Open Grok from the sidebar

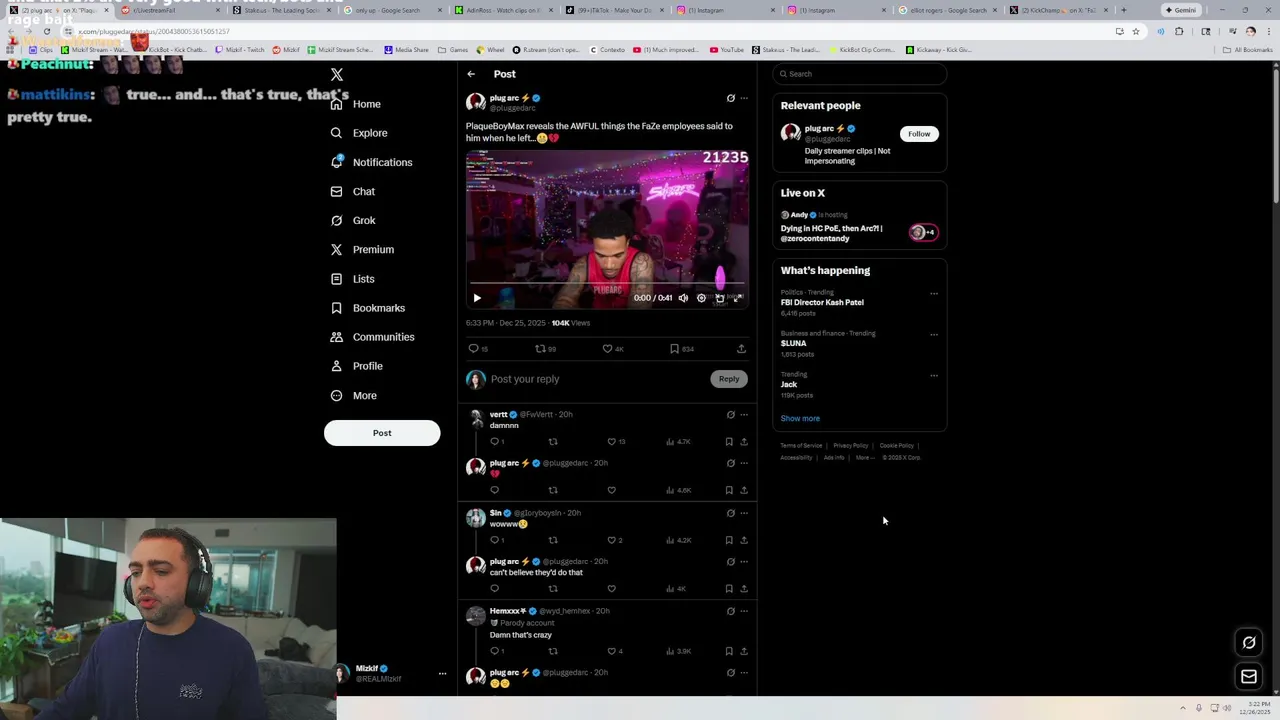point(352,220)
